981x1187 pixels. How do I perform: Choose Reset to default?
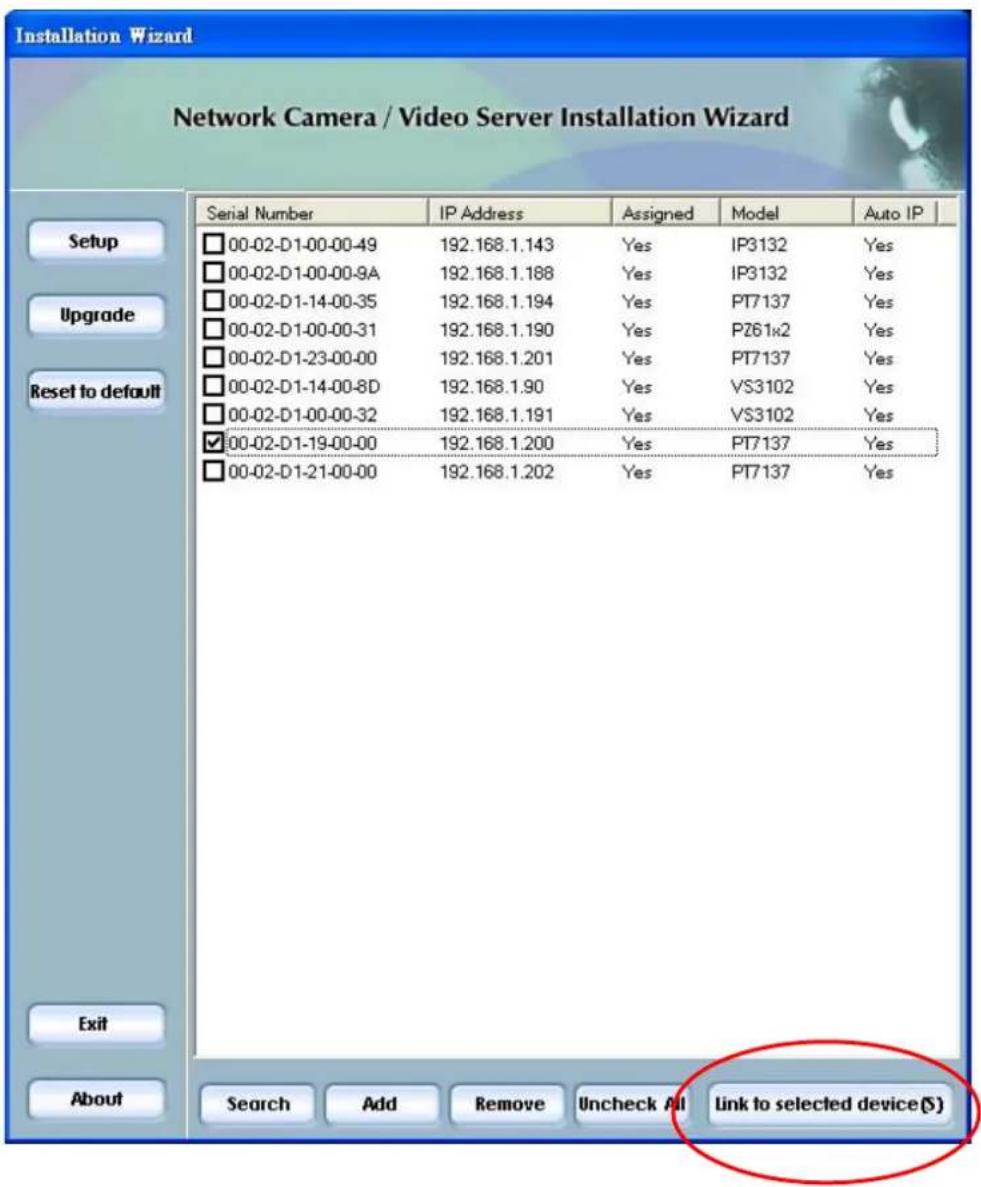(95, 391)
